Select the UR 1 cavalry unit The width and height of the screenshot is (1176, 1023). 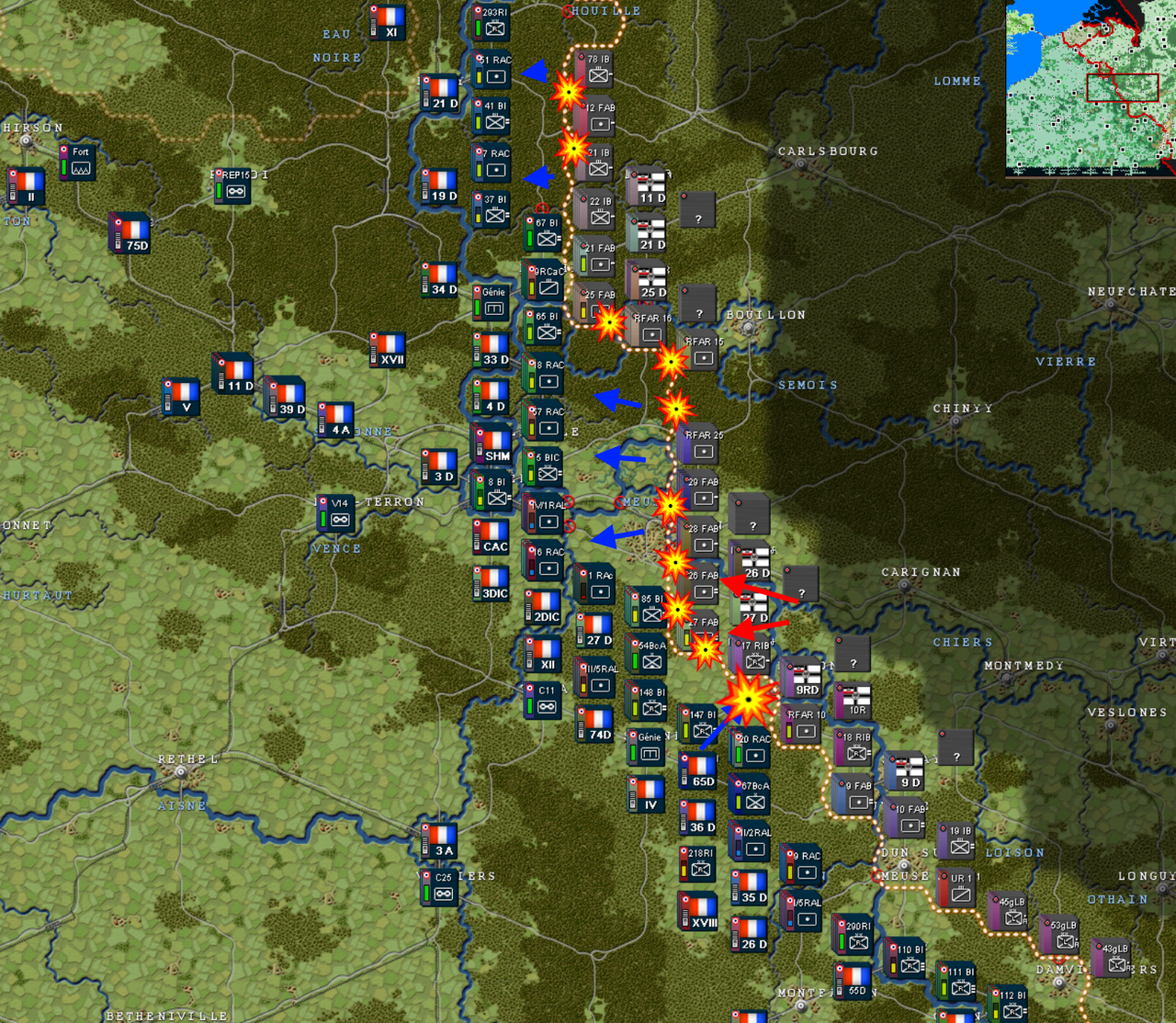pyautogui.click(x=958, y=889)
